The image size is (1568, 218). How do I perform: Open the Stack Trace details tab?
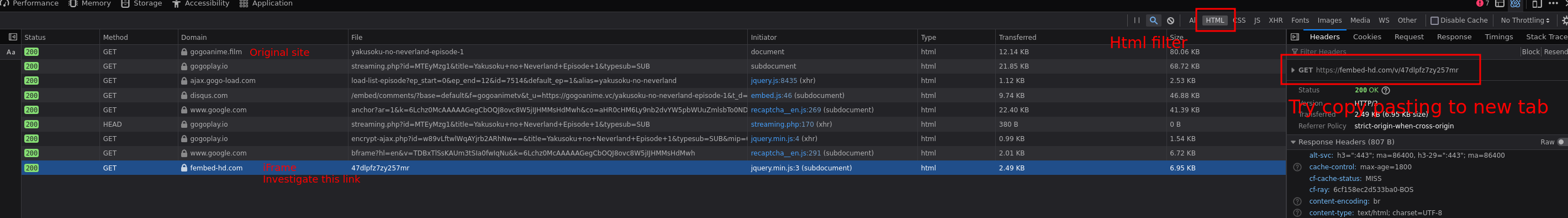tap(1546, 37)
